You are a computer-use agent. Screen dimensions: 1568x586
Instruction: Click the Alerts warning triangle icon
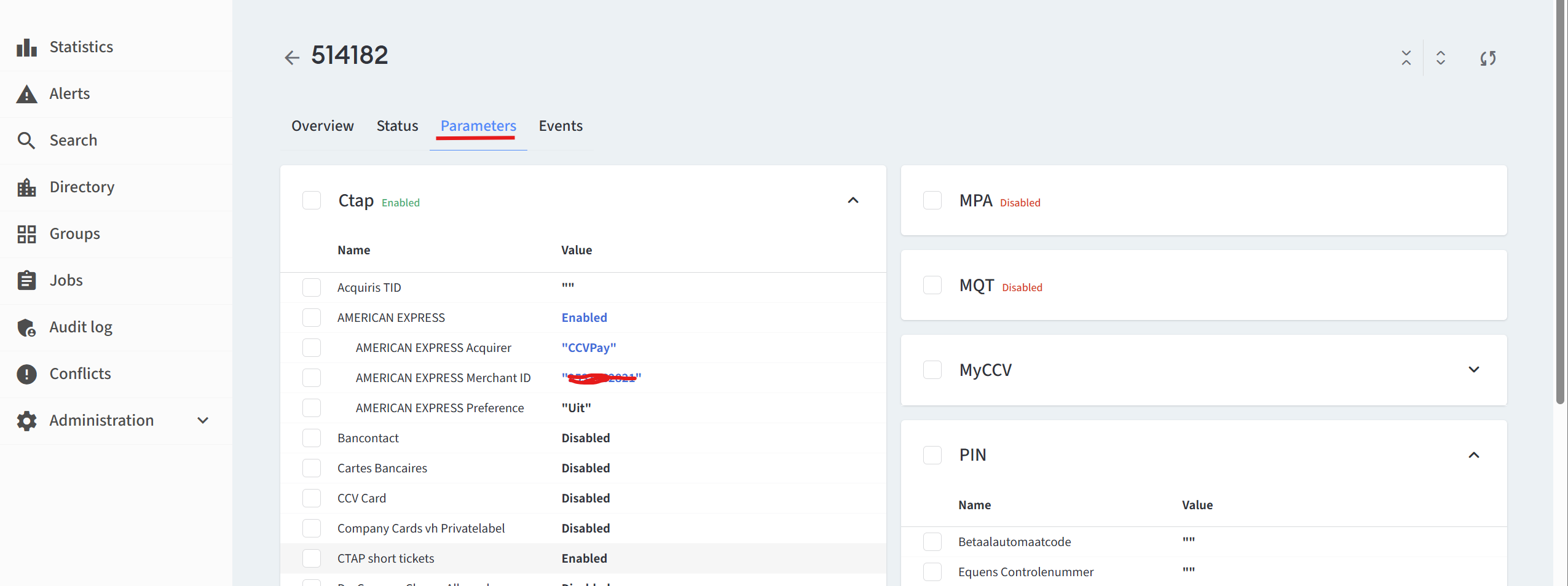(26, 94)
